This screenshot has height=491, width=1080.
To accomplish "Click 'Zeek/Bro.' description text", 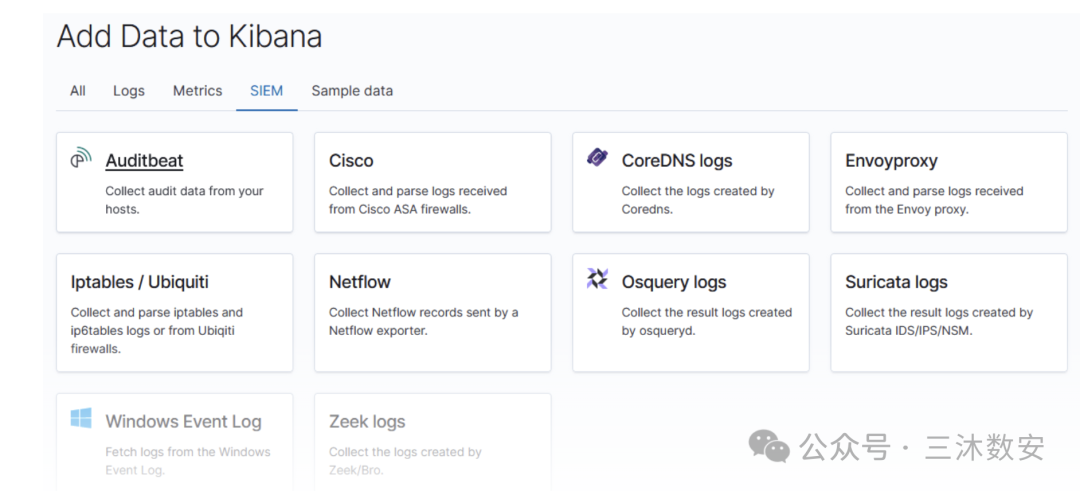I will click(356, 470).
